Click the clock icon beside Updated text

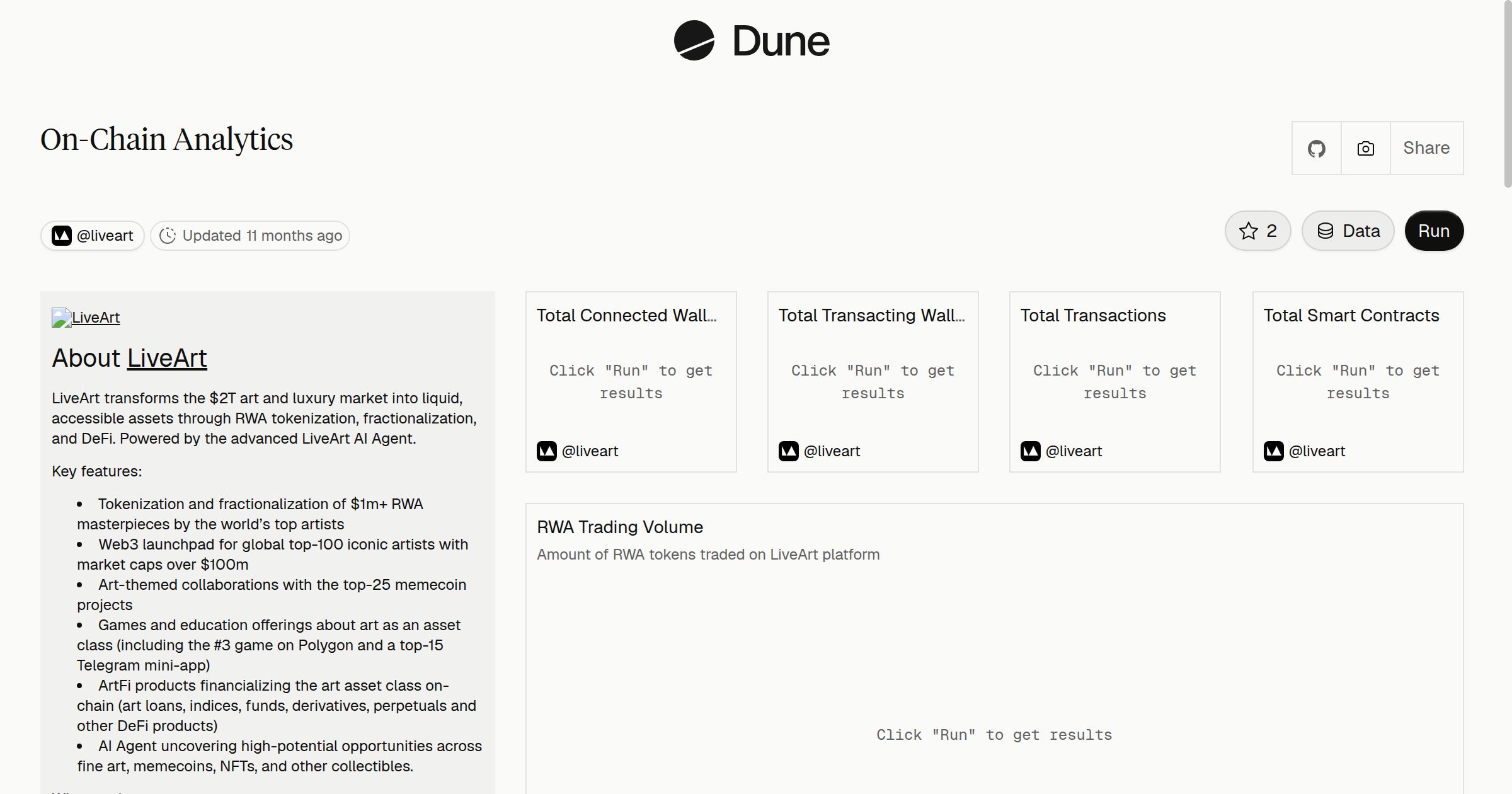[168, 236]
